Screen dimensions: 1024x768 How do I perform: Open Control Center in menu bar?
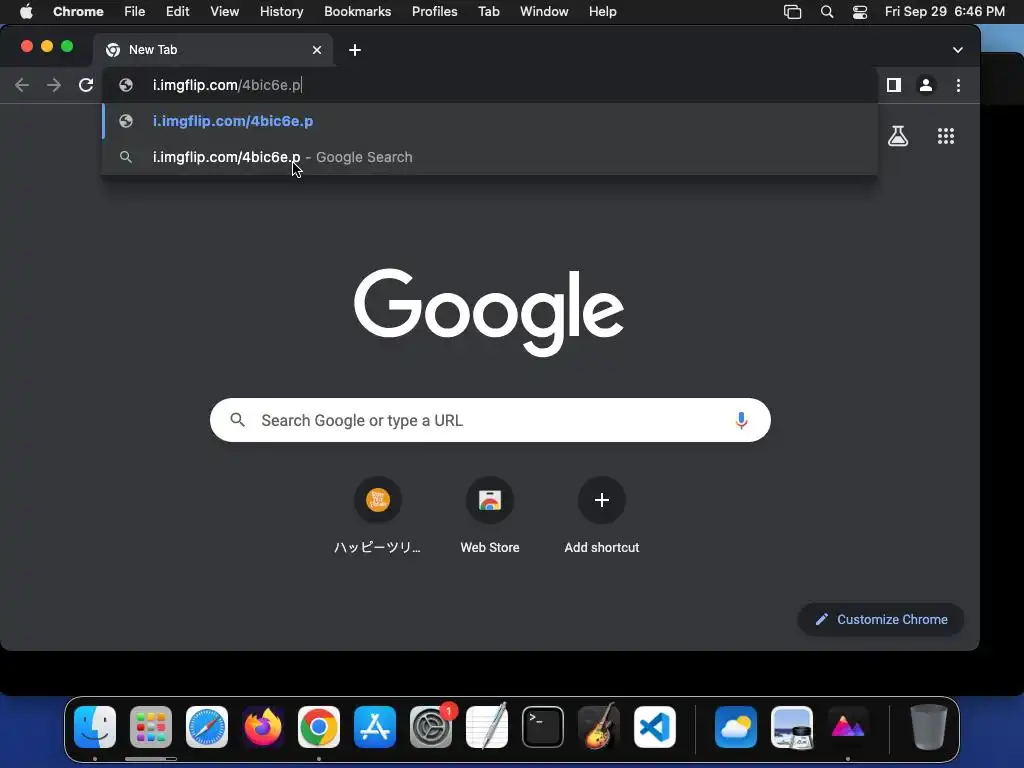click(860, 12)
